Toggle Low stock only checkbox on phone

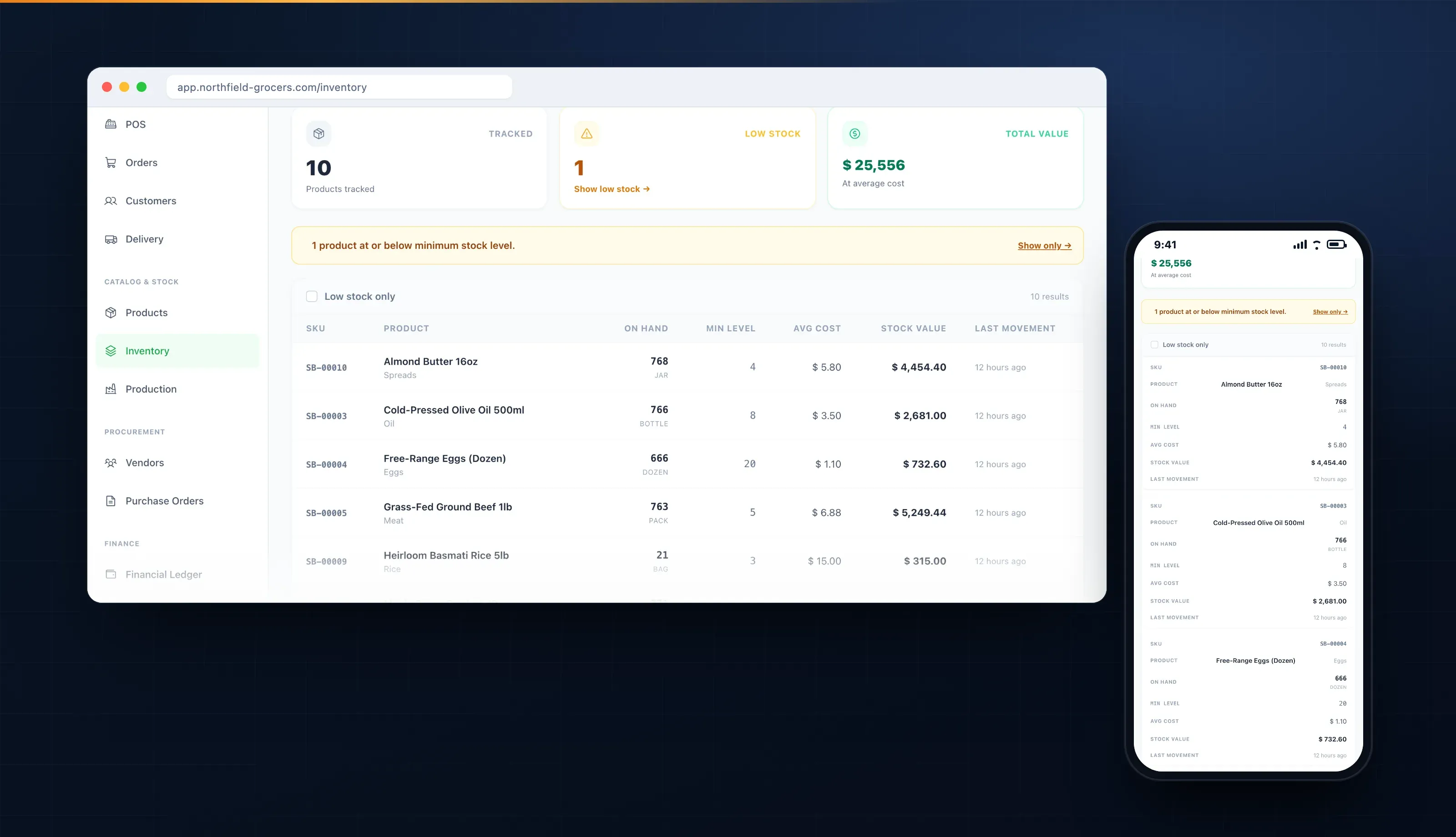1154,345
